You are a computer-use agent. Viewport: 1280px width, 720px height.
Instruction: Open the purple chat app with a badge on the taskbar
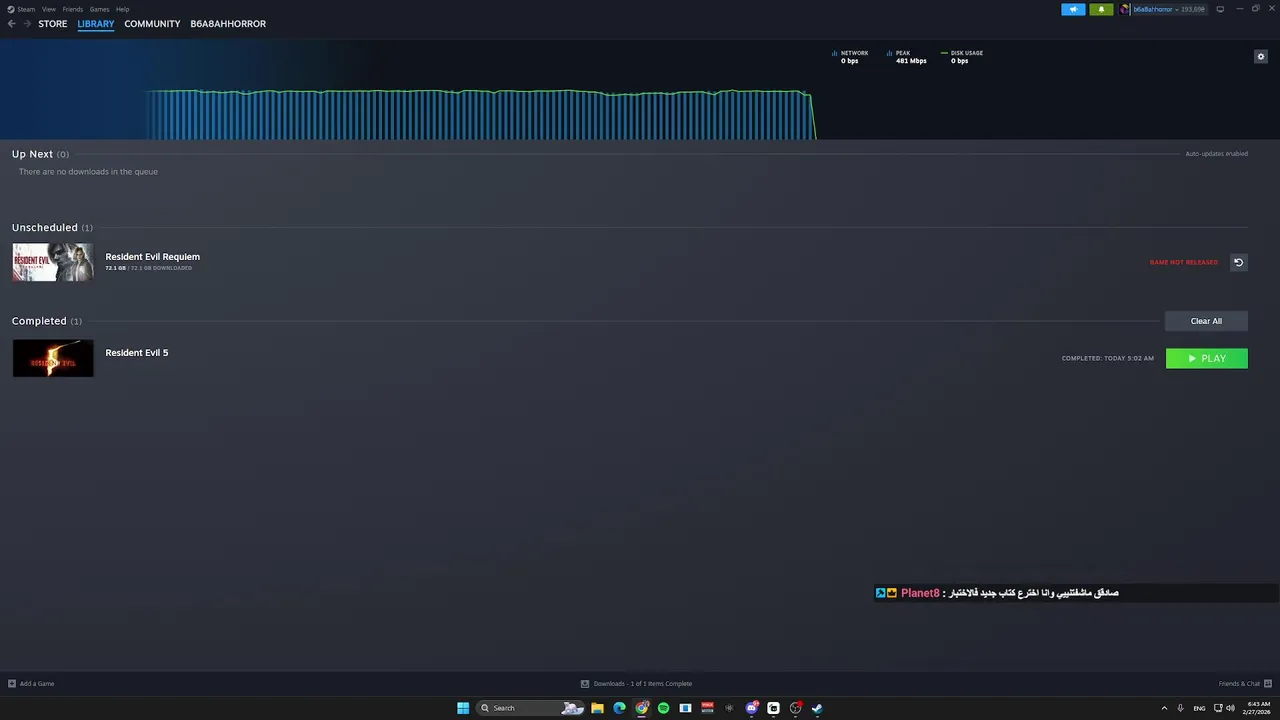click(x=752, y=708)
